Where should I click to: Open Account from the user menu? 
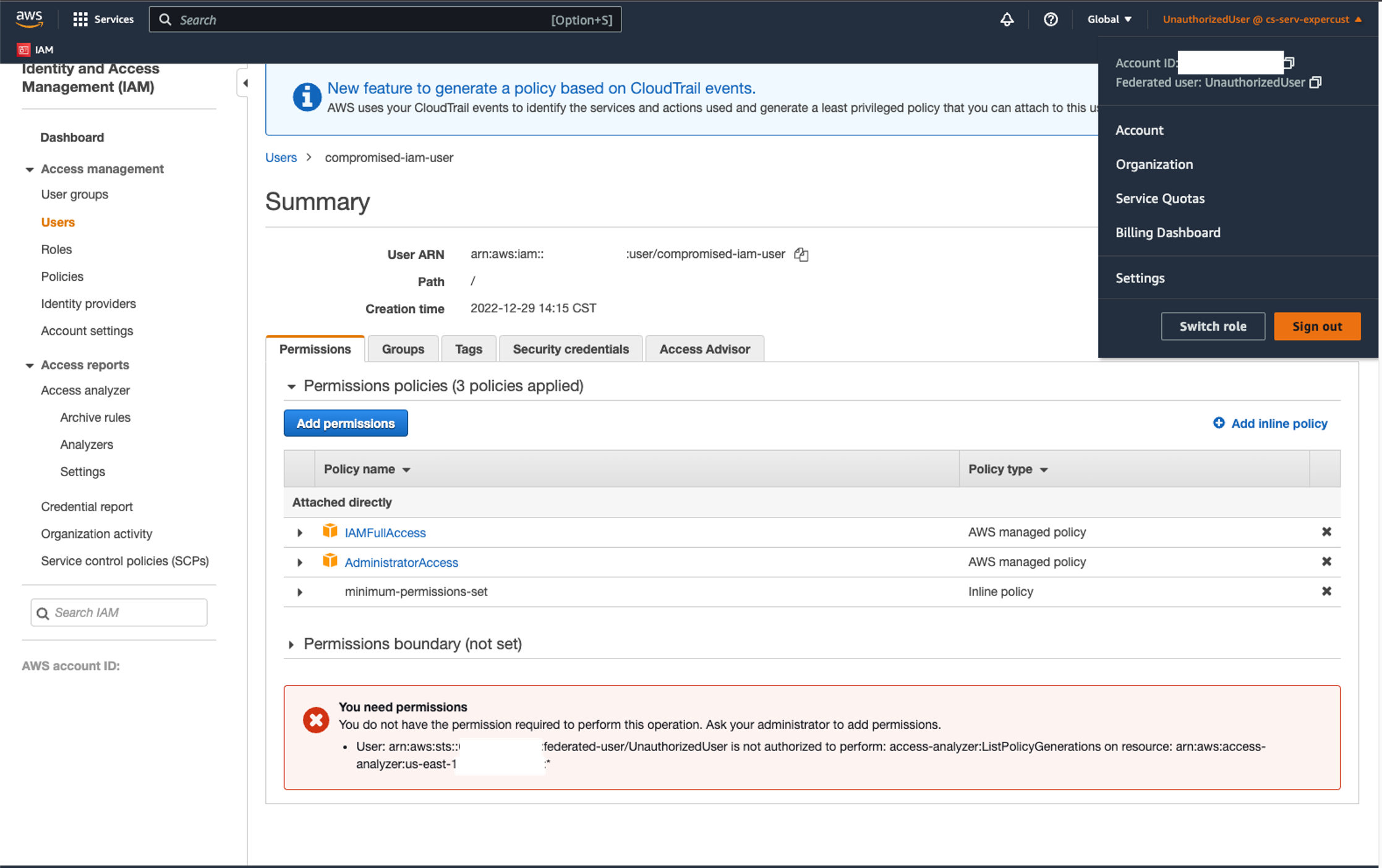point(1140,130)
